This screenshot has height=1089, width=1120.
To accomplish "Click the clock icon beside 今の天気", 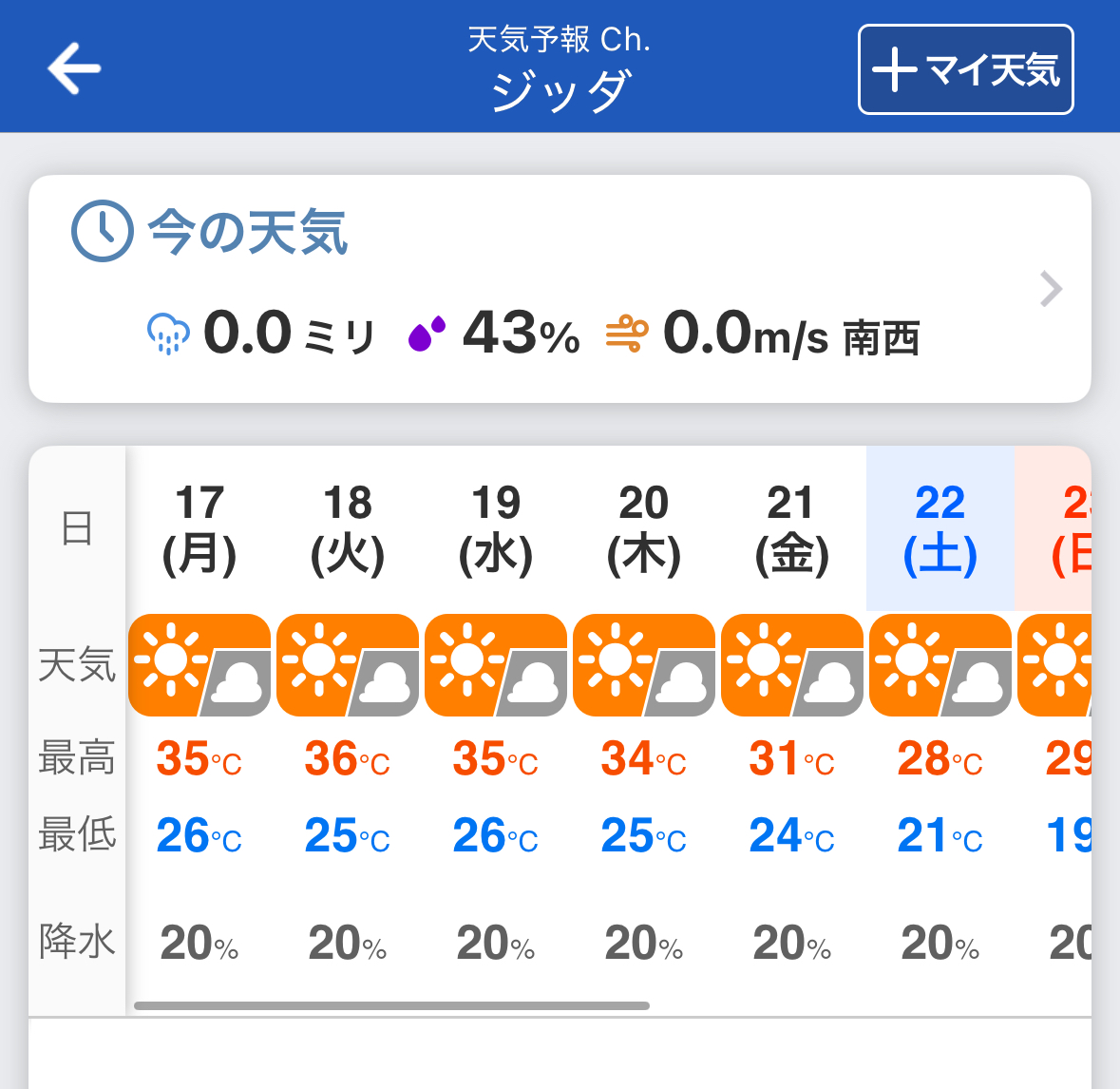I will [x=103, y=231].
